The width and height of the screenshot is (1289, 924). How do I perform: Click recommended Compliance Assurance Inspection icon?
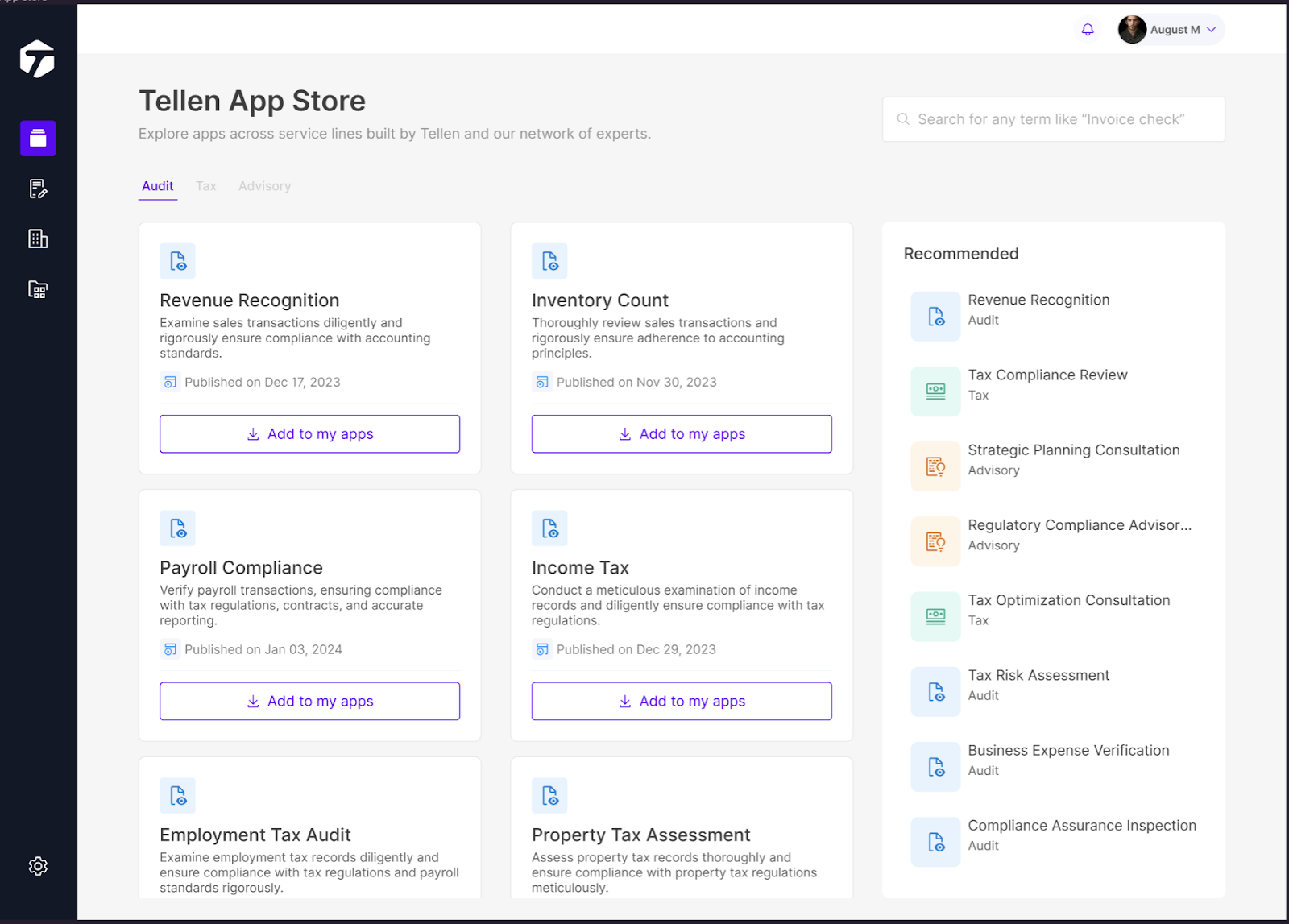click(x=935, y=842)
